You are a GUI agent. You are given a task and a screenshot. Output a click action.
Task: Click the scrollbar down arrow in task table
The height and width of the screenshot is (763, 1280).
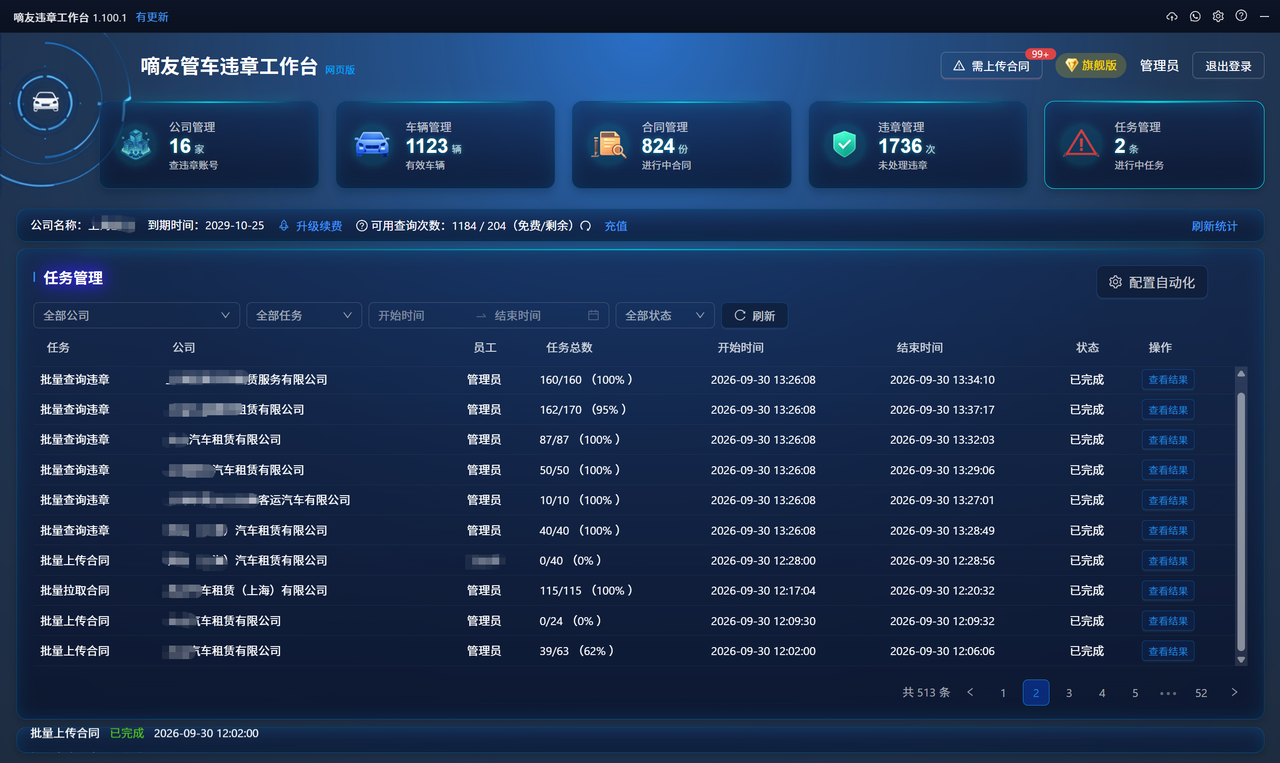click(x=1241, y=660)
